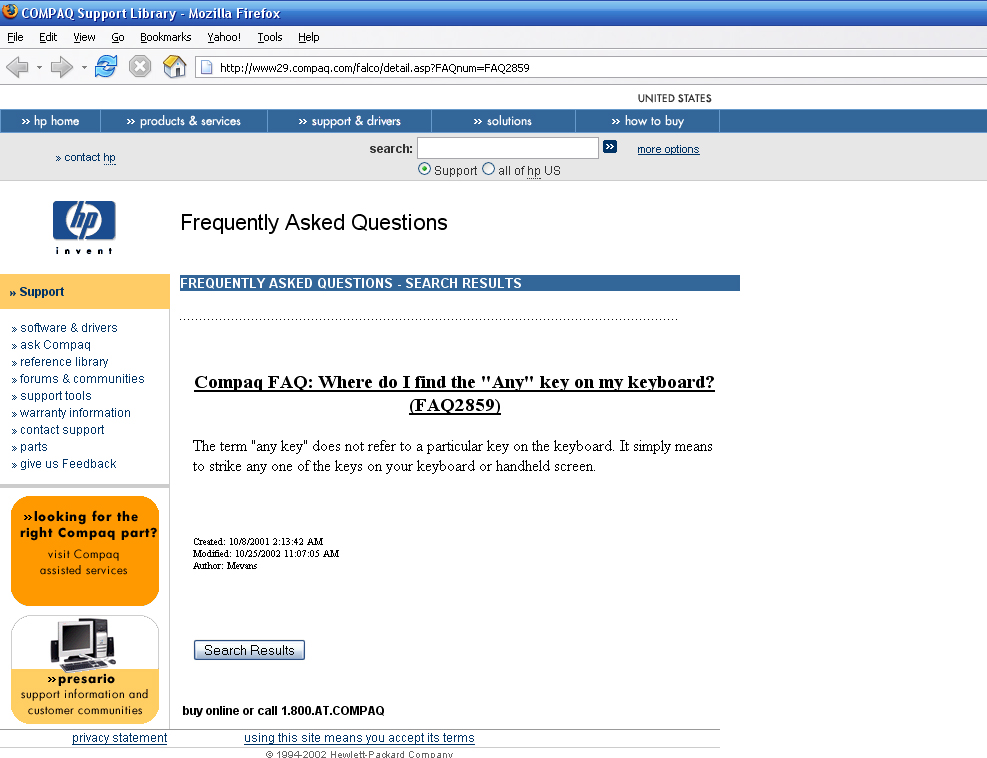
Task: Open the solutions navigation tab
Action: click(x=503, y=121)
